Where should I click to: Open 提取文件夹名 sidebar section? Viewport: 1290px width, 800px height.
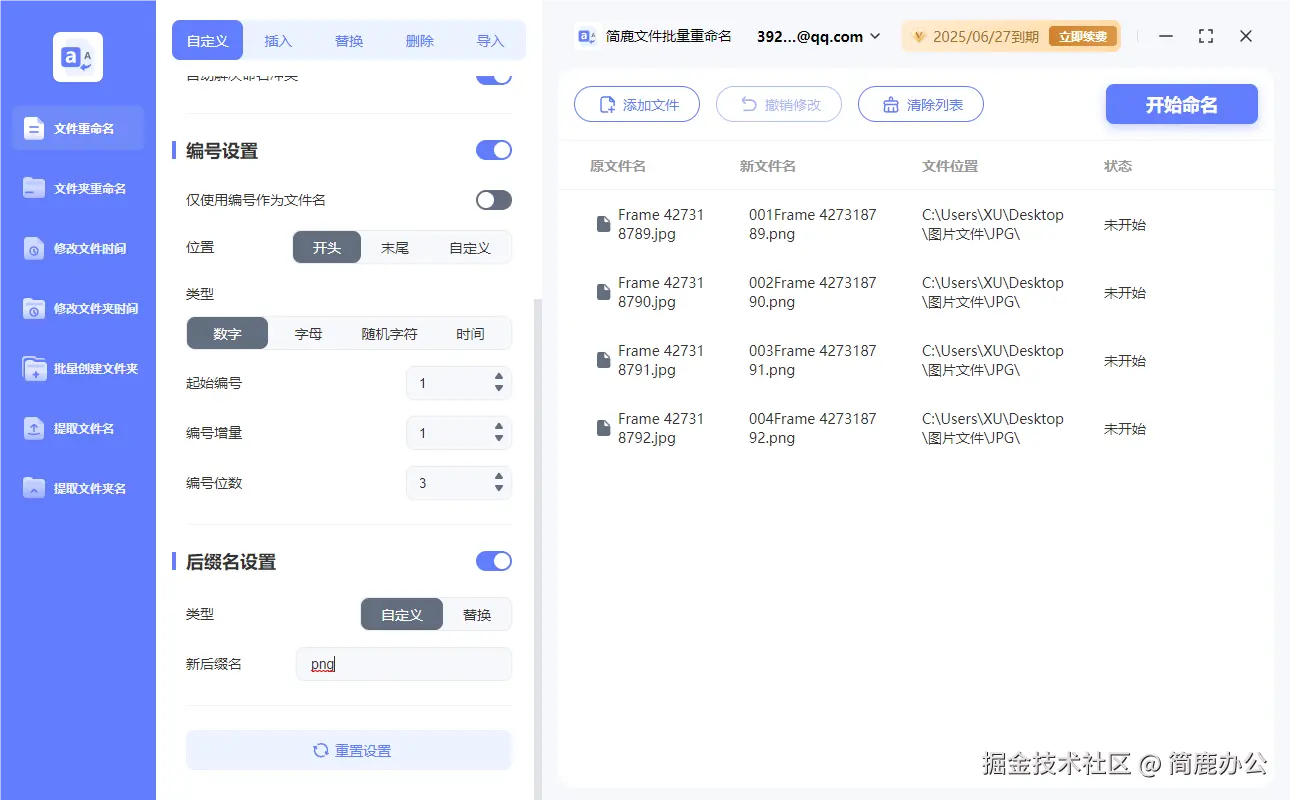(78, 488)
